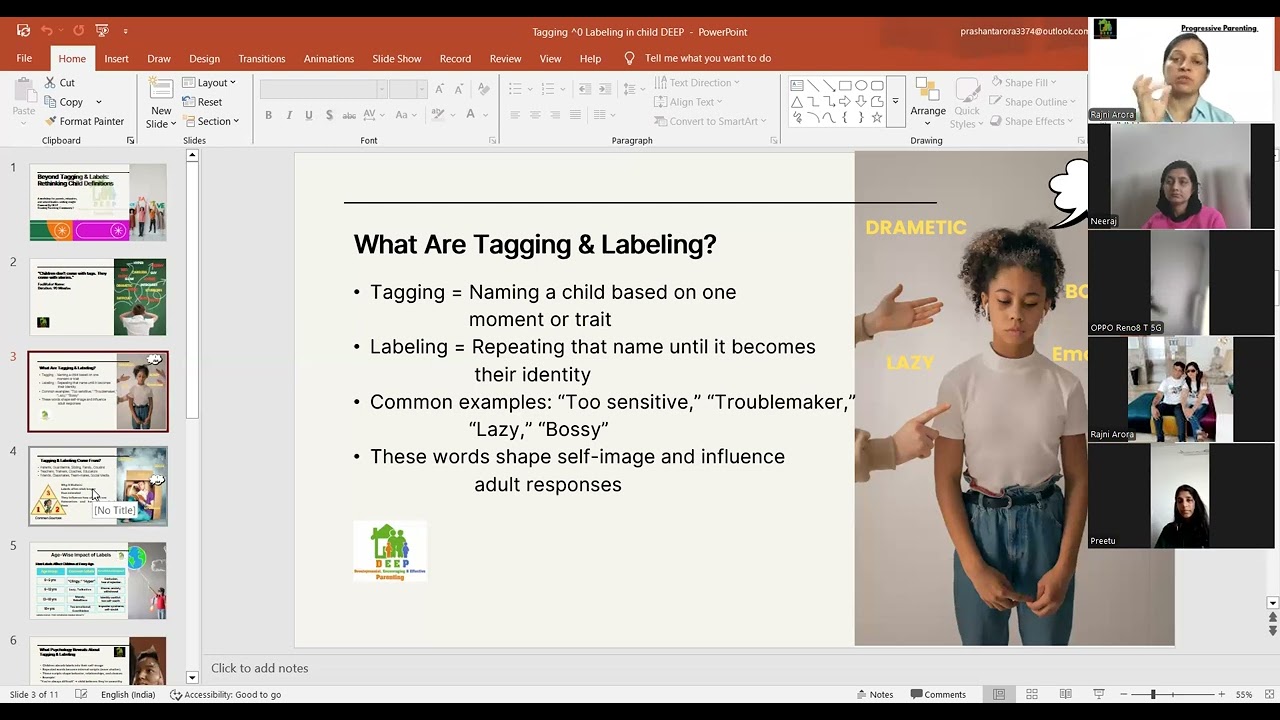The image size is (1280, 720).
Task: Toggle Bold formatting
Action: click(x=268, y=115)
